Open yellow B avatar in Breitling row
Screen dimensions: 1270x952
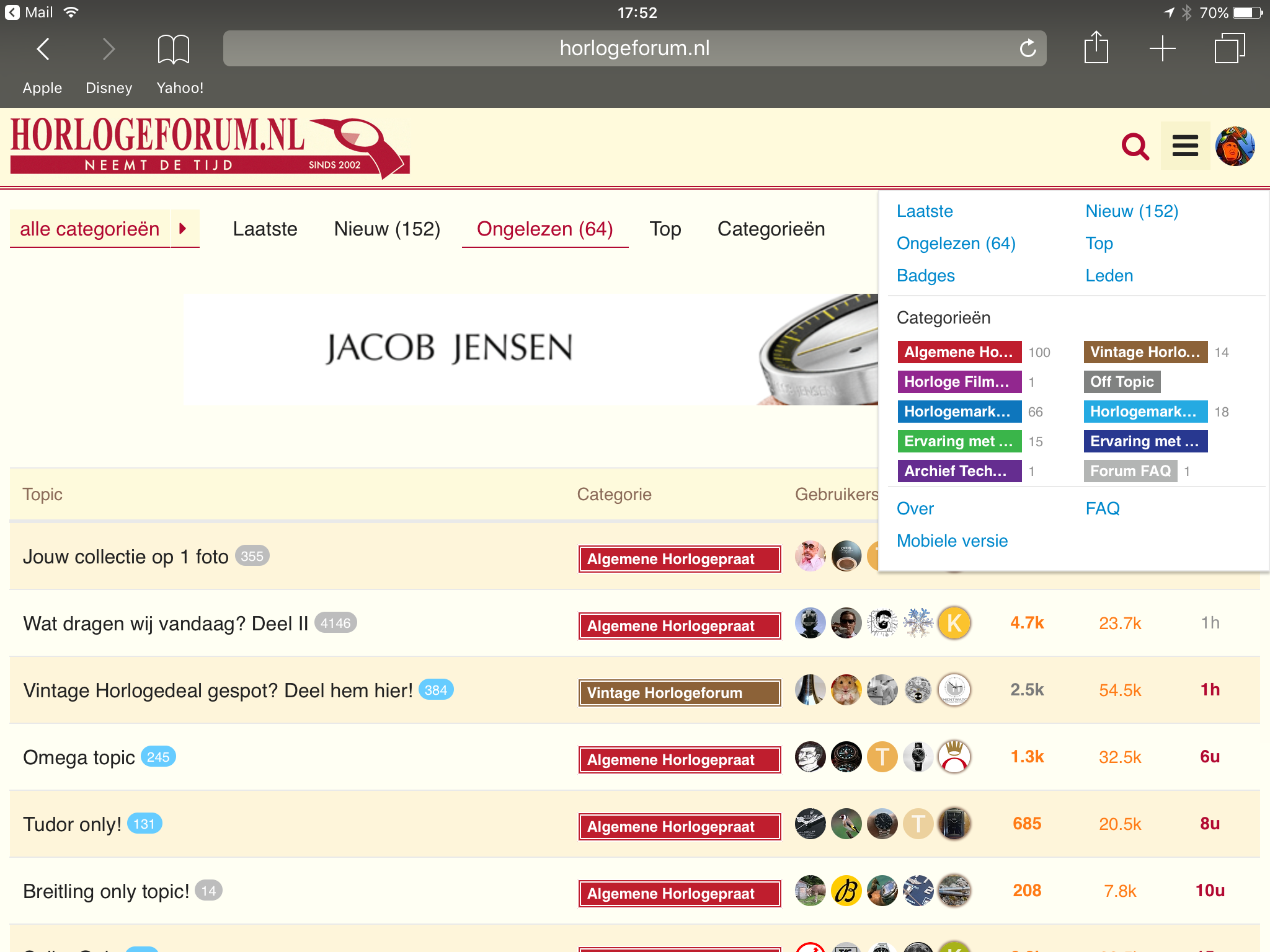[846, 891]
